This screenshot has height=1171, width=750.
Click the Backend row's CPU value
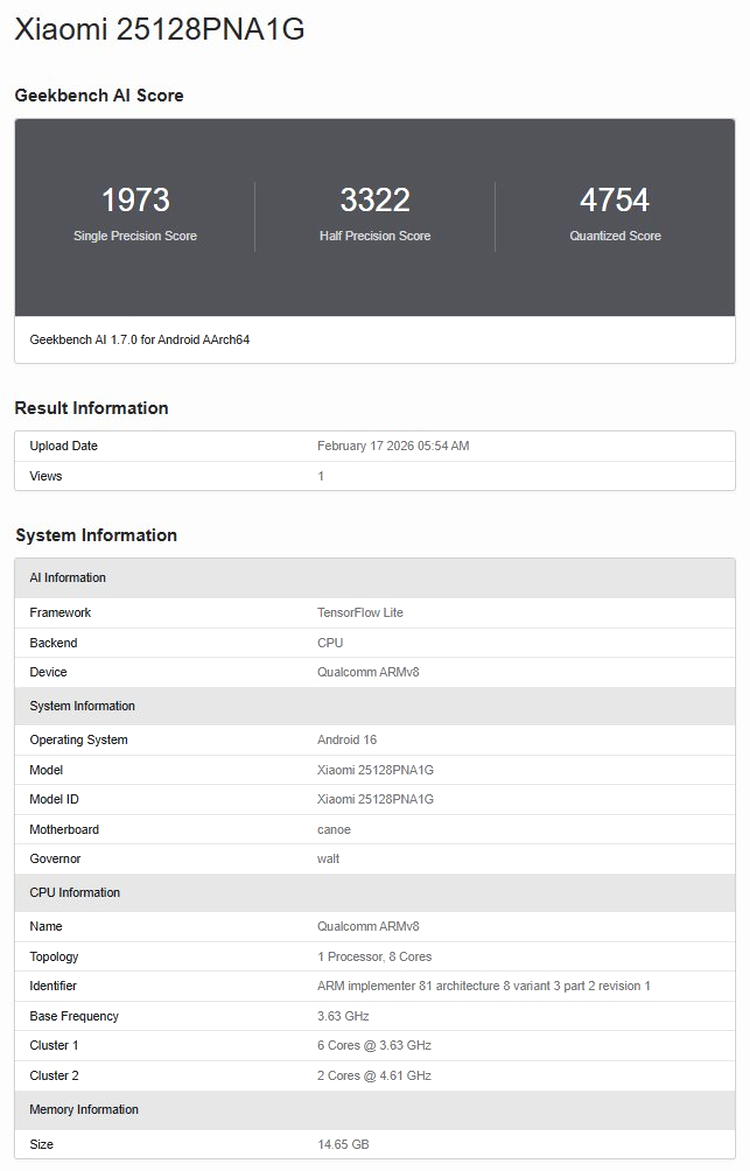(x=330, y=643)
